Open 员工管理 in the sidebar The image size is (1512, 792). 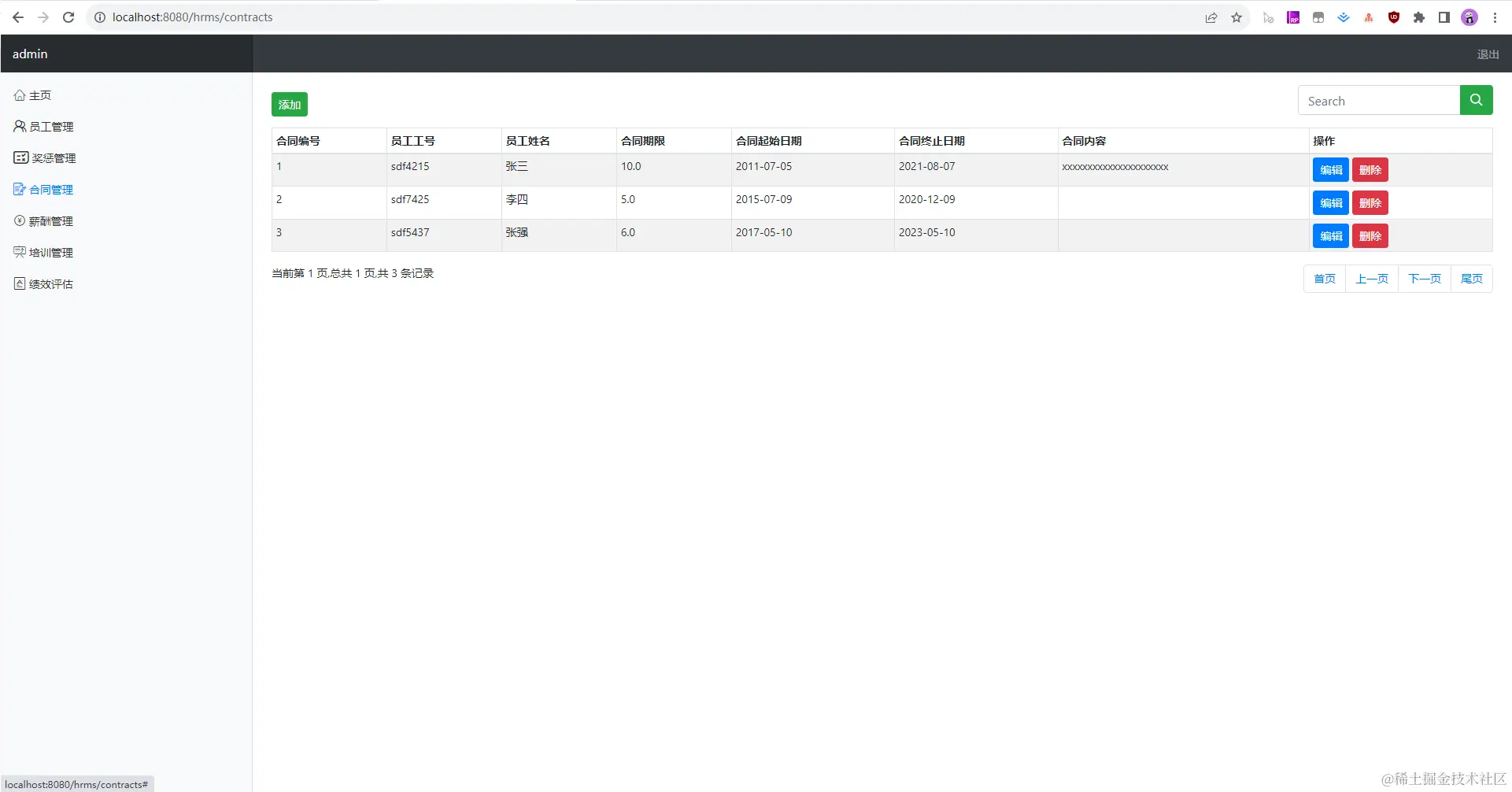43,127
